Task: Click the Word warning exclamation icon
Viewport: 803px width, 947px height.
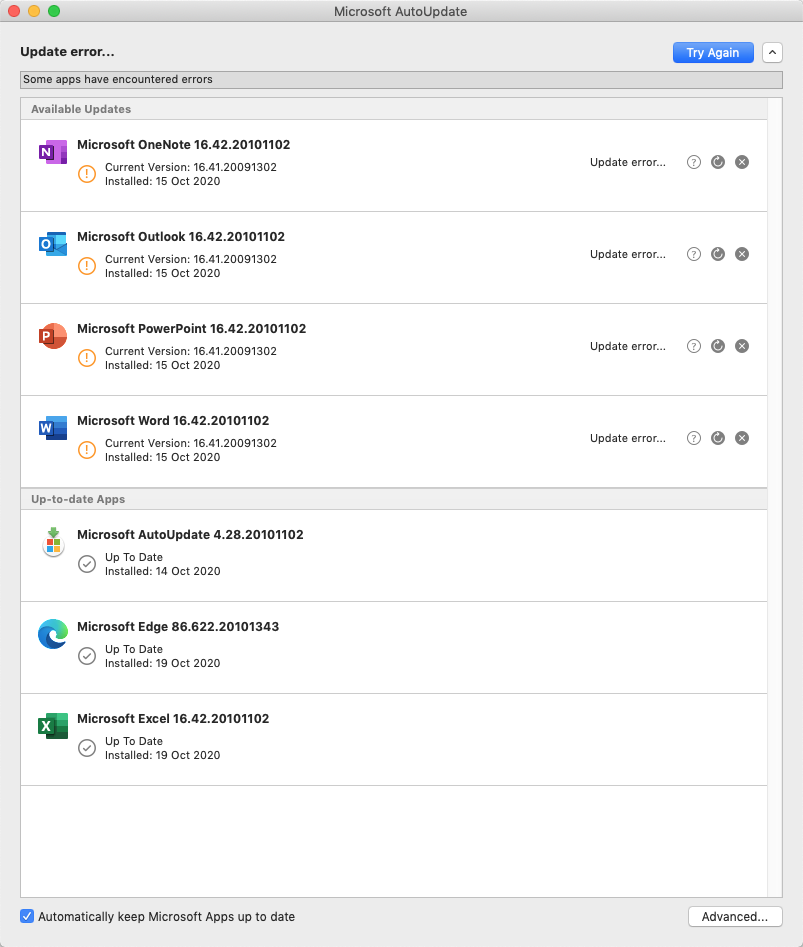Action: [x=87, y=450]
